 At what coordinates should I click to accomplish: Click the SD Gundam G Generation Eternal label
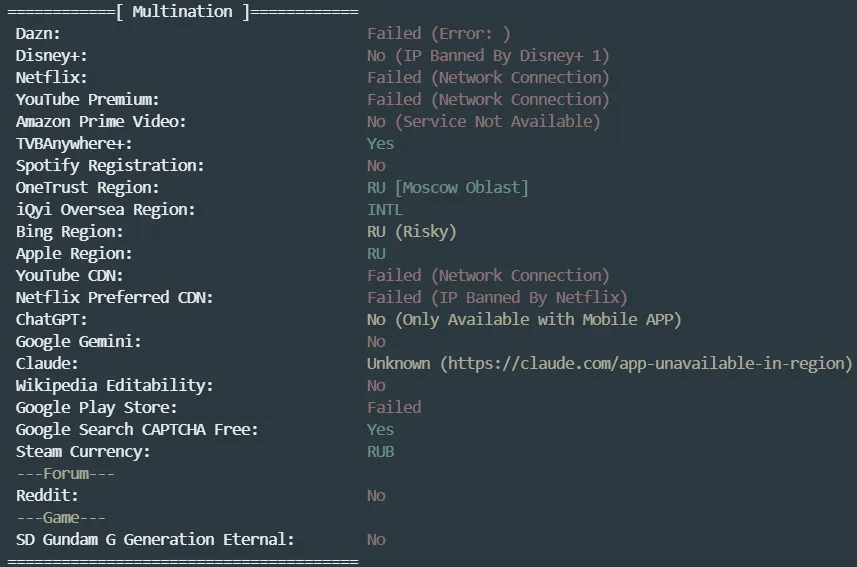(x=155, y=540)
